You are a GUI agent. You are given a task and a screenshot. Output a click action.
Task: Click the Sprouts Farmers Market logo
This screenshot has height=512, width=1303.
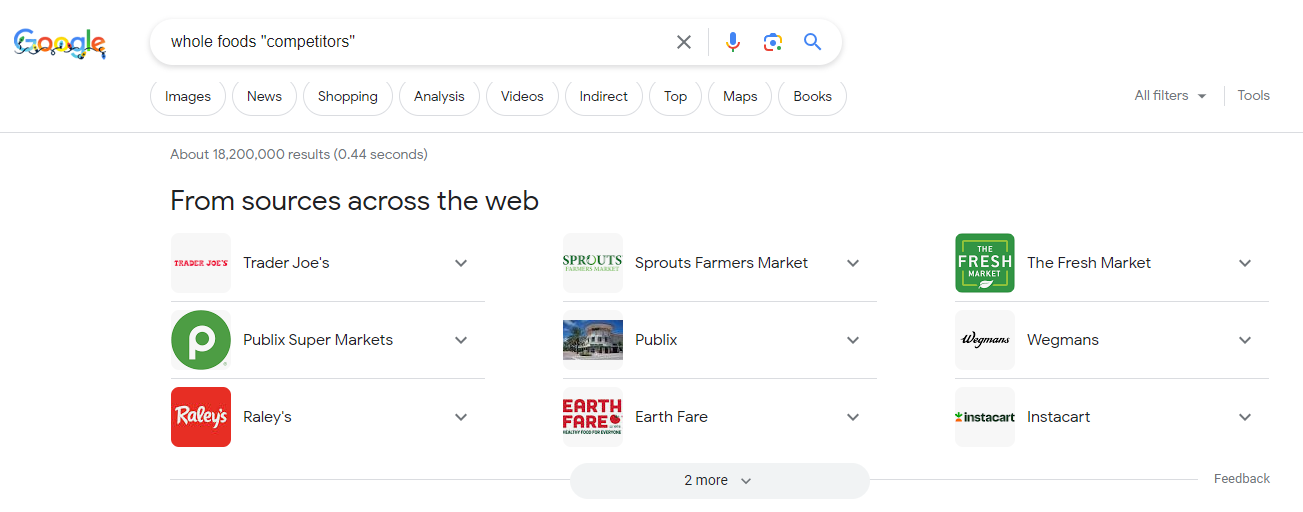[x=593, y=263]
